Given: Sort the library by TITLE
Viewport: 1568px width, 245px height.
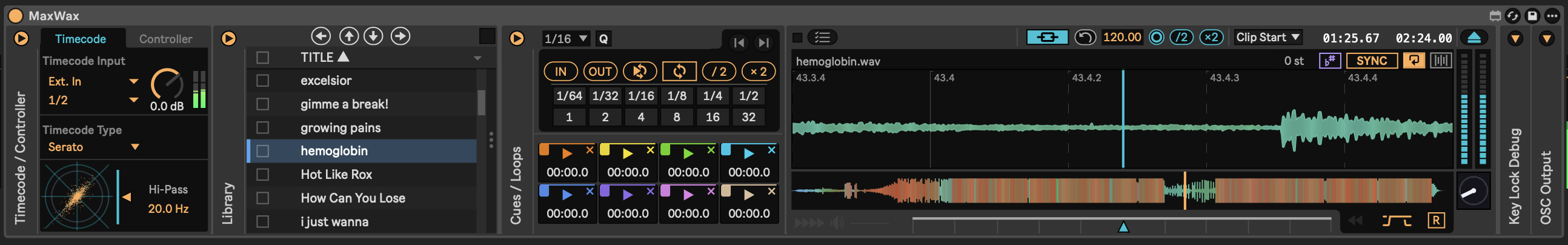Looking at the screenshot, I should coord(324,57).
